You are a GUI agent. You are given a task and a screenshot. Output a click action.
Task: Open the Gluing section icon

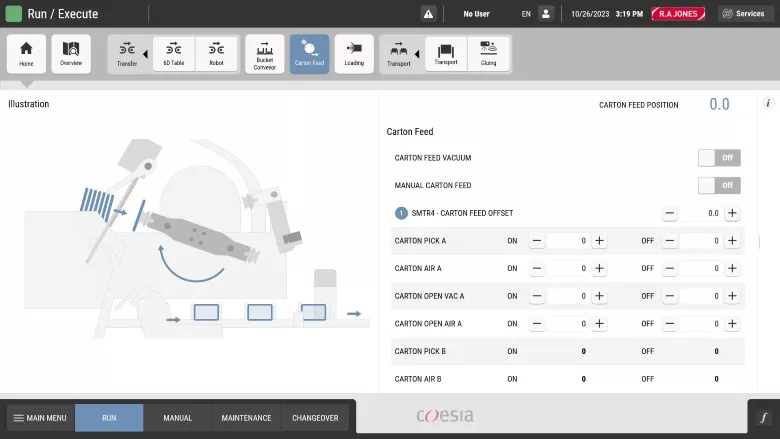(x=488, y=54)
